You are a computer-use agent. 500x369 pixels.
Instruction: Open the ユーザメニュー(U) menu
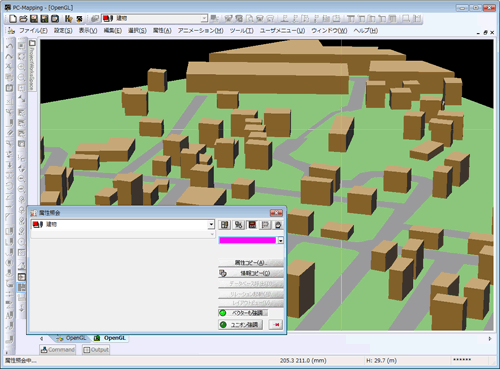coord(283,31)
